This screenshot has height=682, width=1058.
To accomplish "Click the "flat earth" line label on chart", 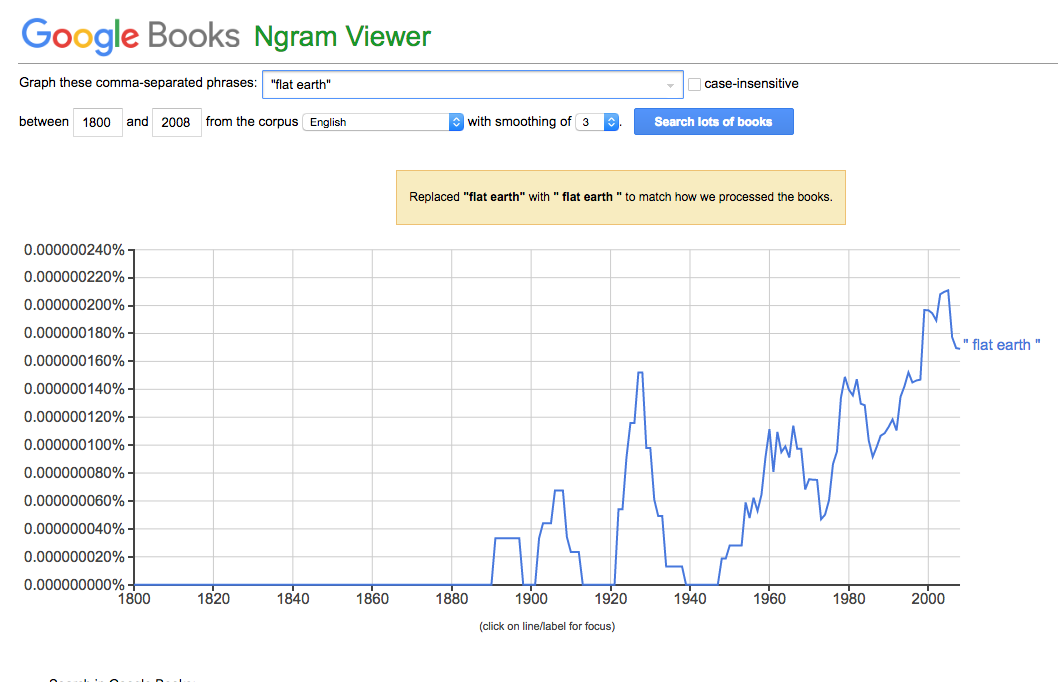I will click(x=1001, y=345).
